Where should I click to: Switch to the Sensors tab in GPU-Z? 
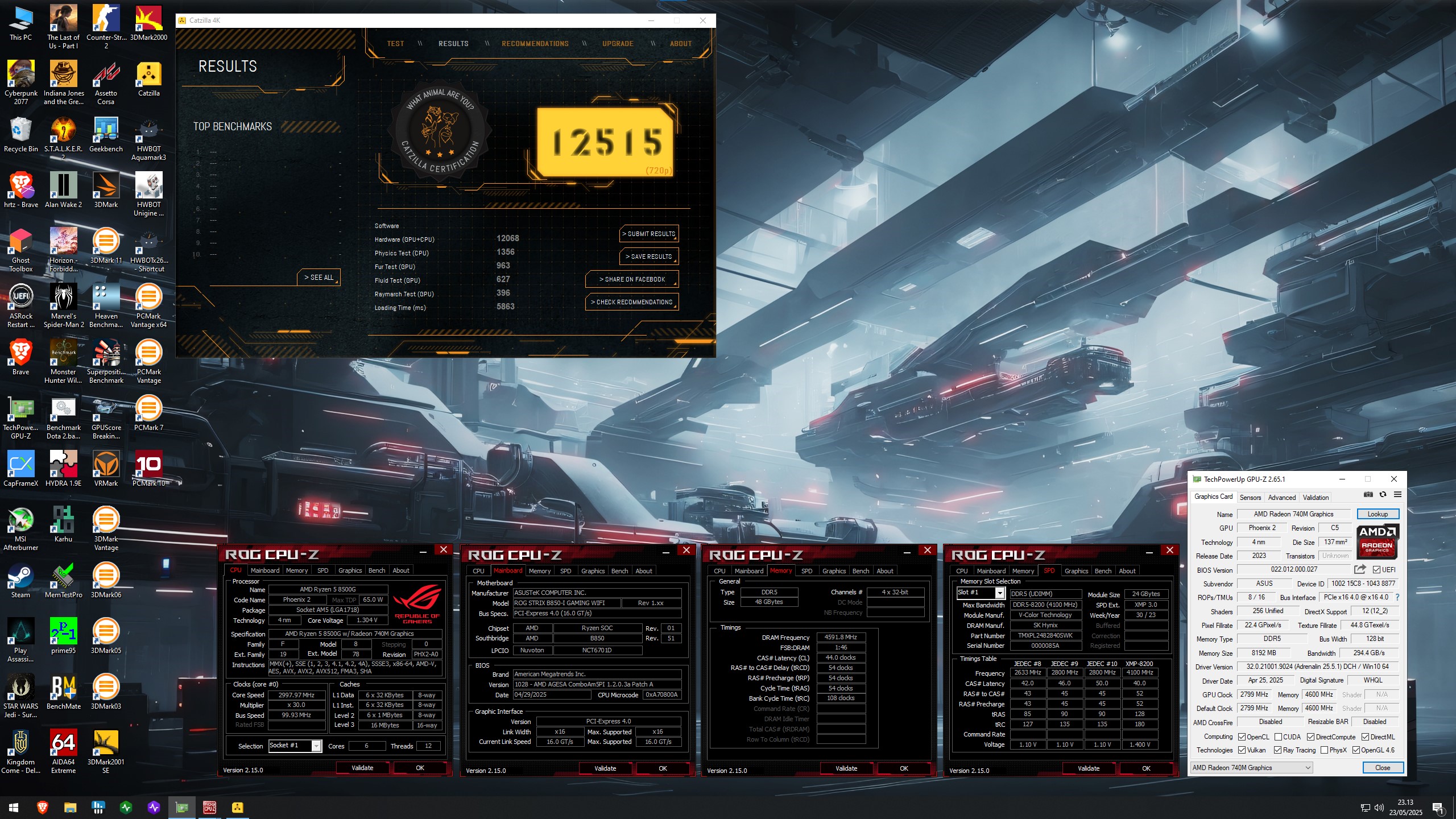(1250, 497)
